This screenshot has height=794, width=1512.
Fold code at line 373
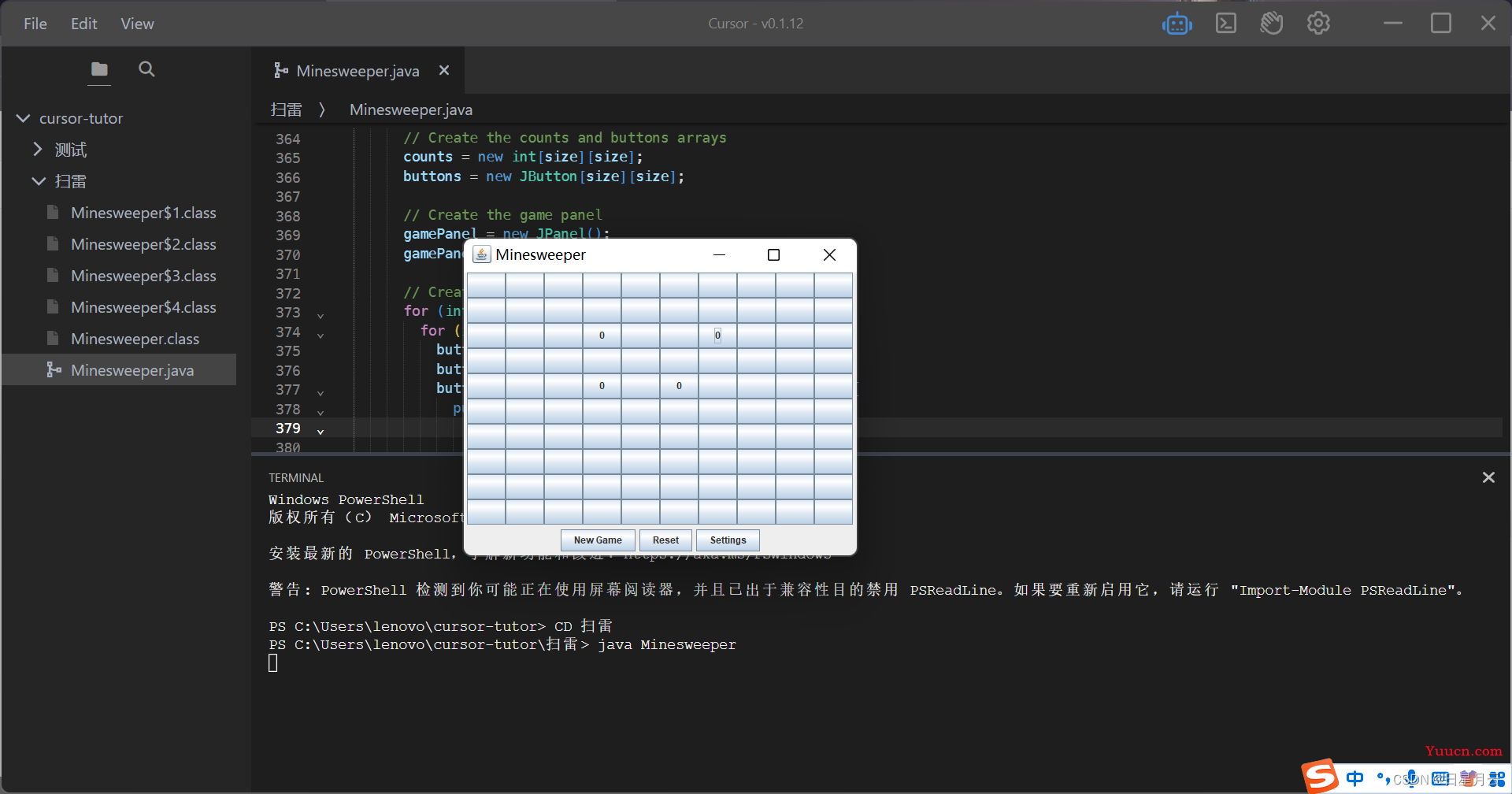[321, 314]
